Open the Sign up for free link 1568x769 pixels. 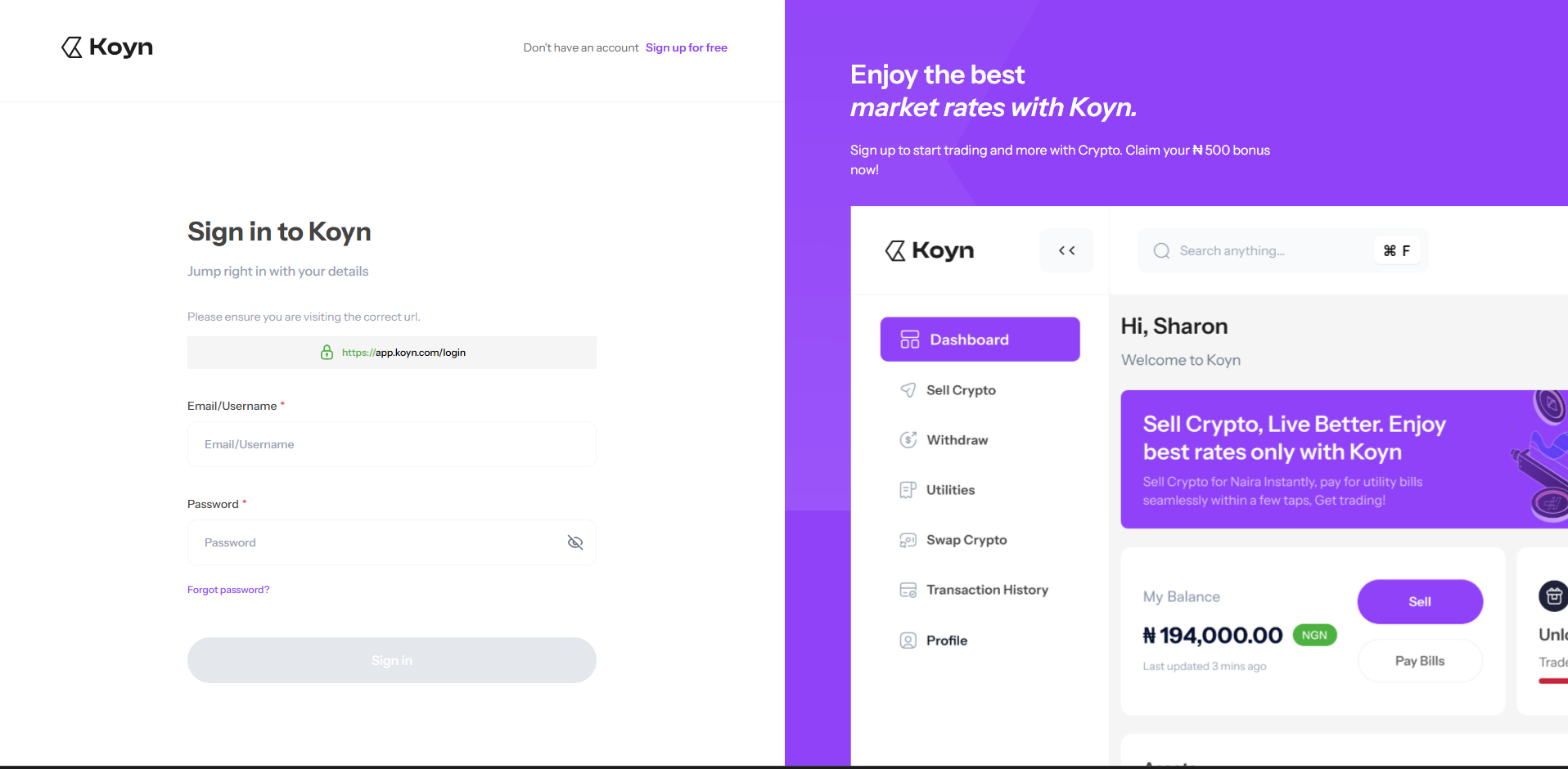(x=686, y=47)
